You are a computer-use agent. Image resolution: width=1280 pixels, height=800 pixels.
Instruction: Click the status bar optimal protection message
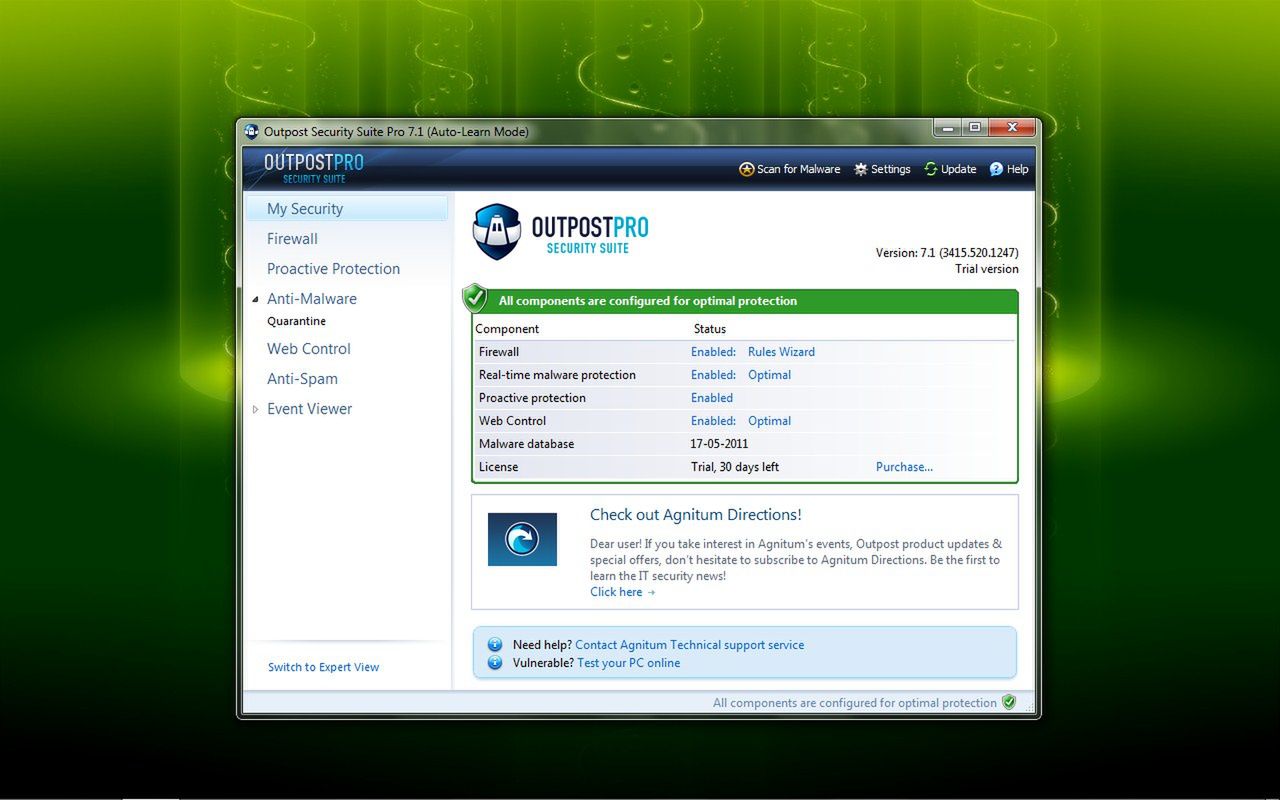click(x=855, y=703)
